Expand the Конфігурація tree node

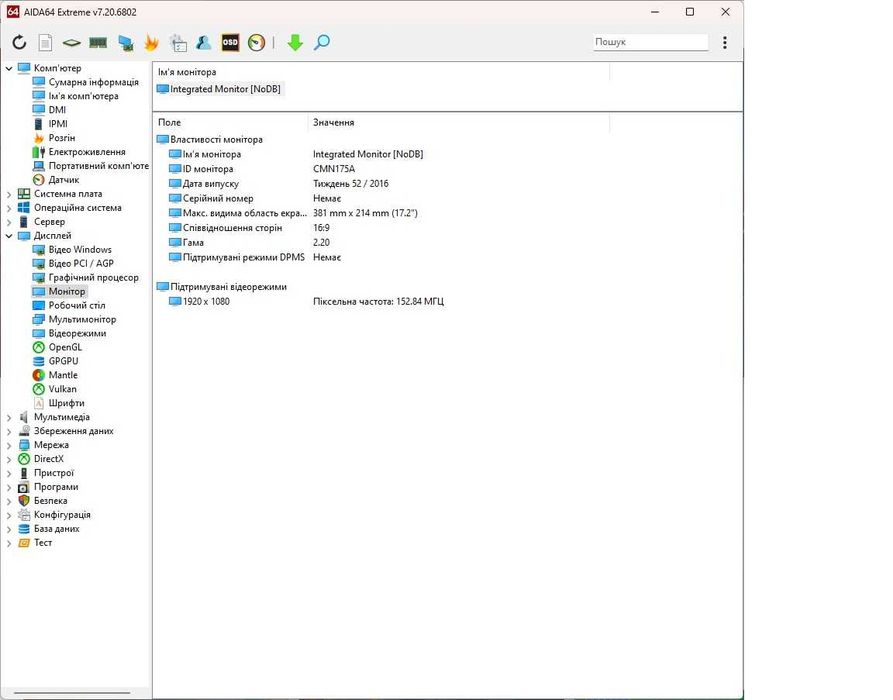[x=9, y=515]
